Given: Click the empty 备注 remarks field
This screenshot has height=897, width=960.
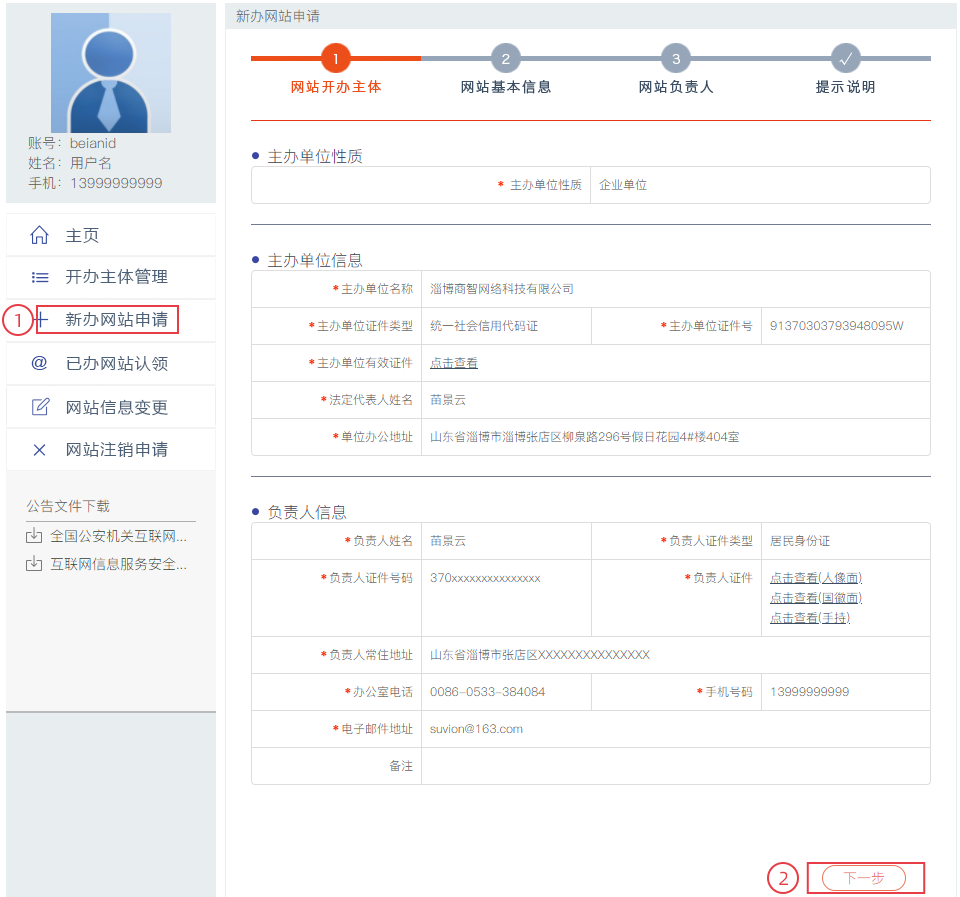Looking at the screenshot, I should click(675, 766).
